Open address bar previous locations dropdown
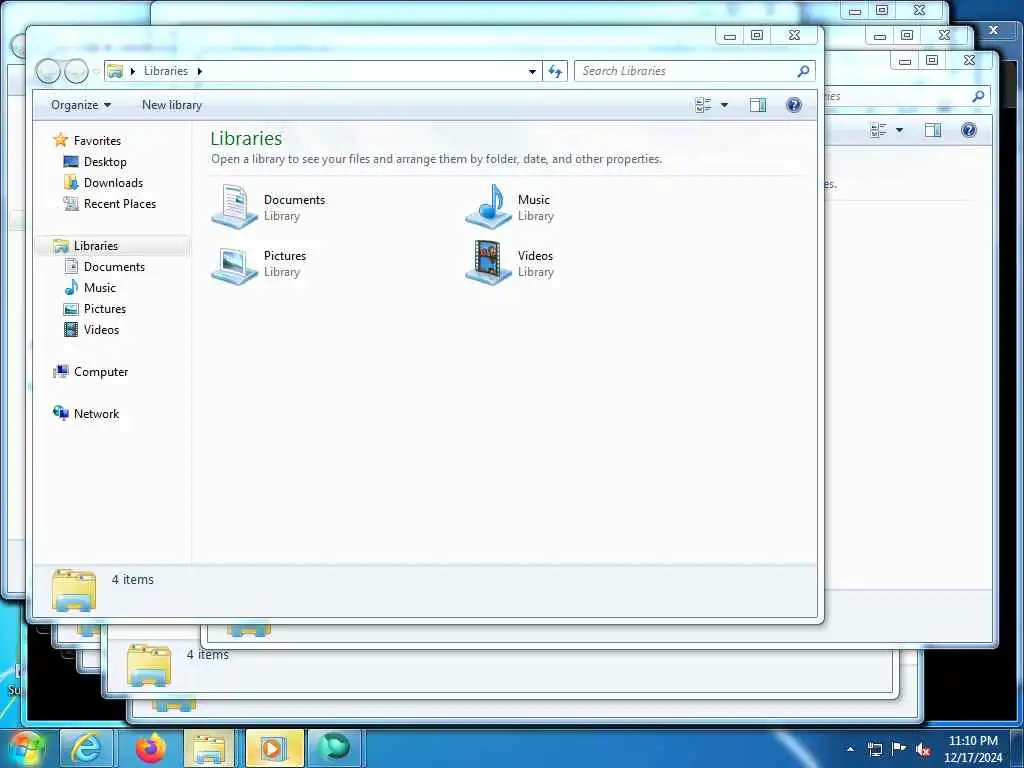 coord(532,71)
